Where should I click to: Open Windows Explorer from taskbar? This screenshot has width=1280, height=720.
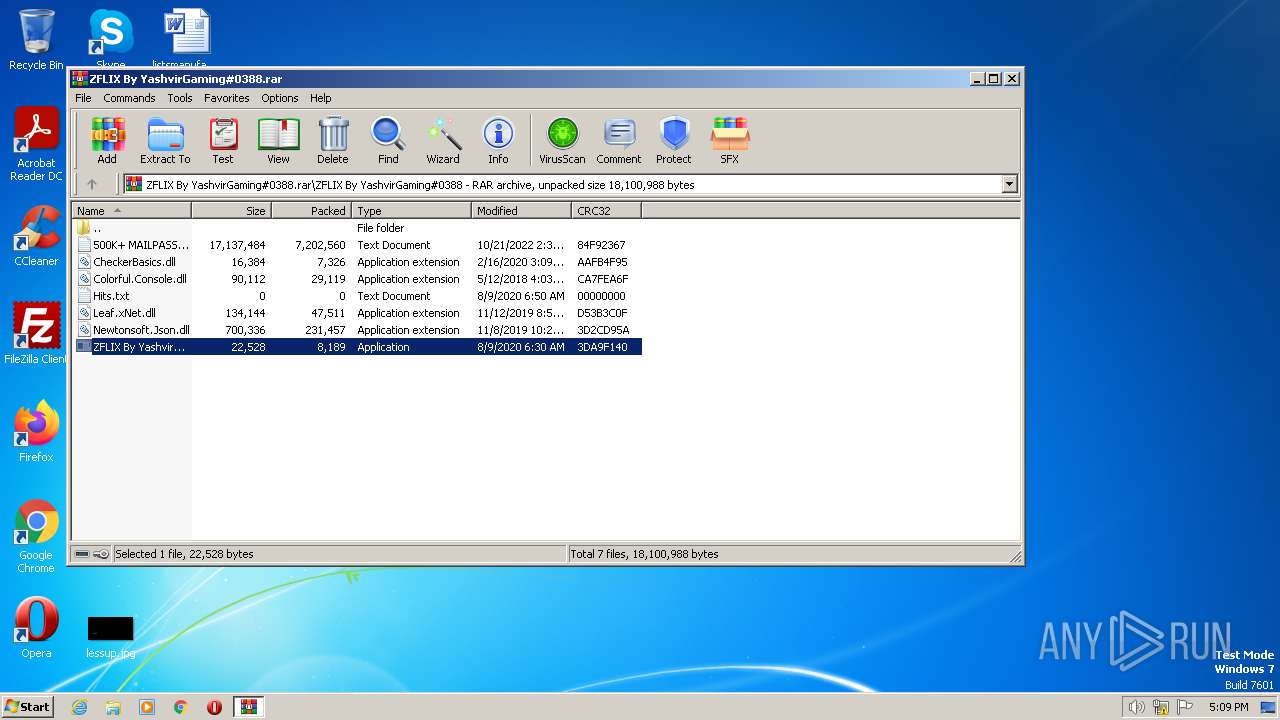pos(113,707)
